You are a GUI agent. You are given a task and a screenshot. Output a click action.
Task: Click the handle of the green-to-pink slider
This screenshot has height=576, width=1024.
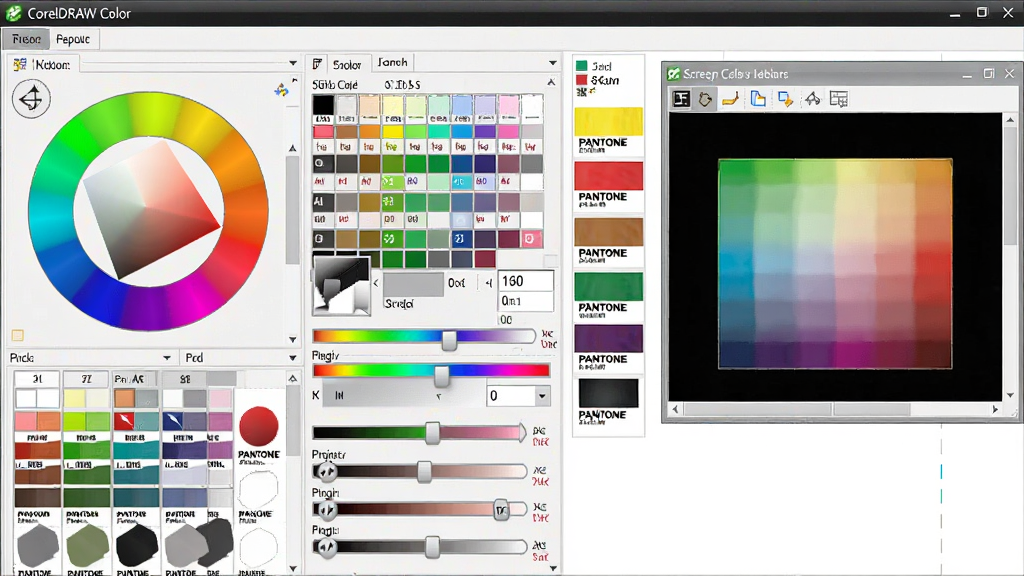coord(432,434)
